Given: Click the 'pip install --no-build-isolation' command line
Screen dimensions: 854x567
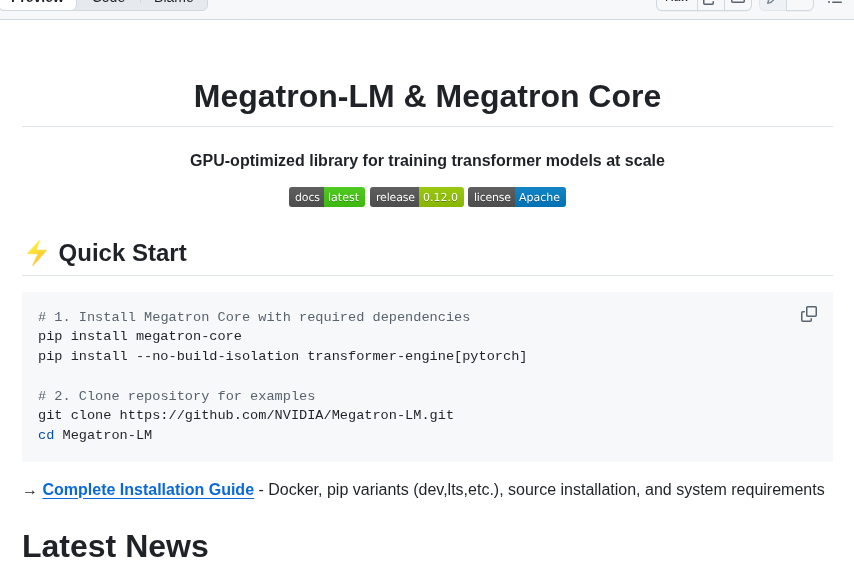Looking at the screenshot, I should pyautogui.click(x=282, y=356).
